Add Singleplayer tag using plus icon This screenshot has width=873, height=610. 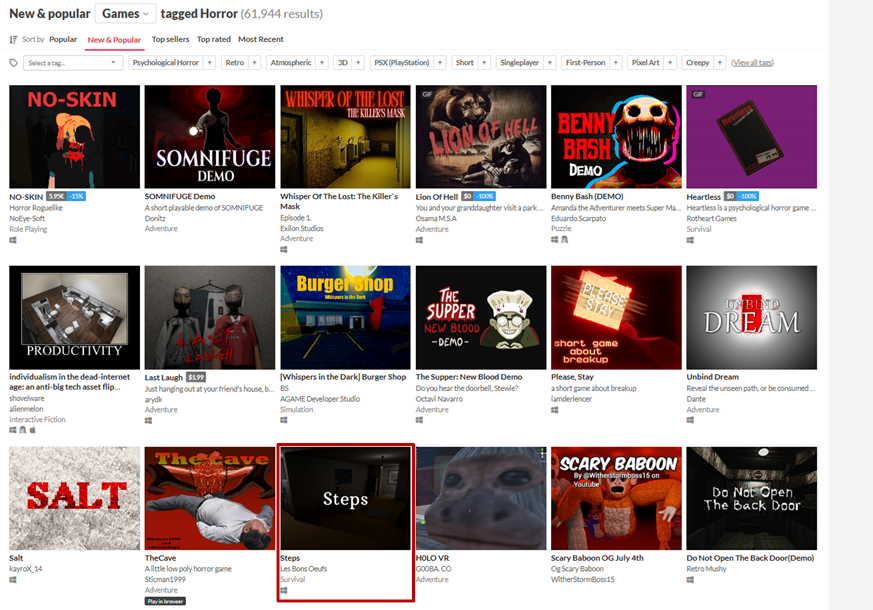pos(550,63)
